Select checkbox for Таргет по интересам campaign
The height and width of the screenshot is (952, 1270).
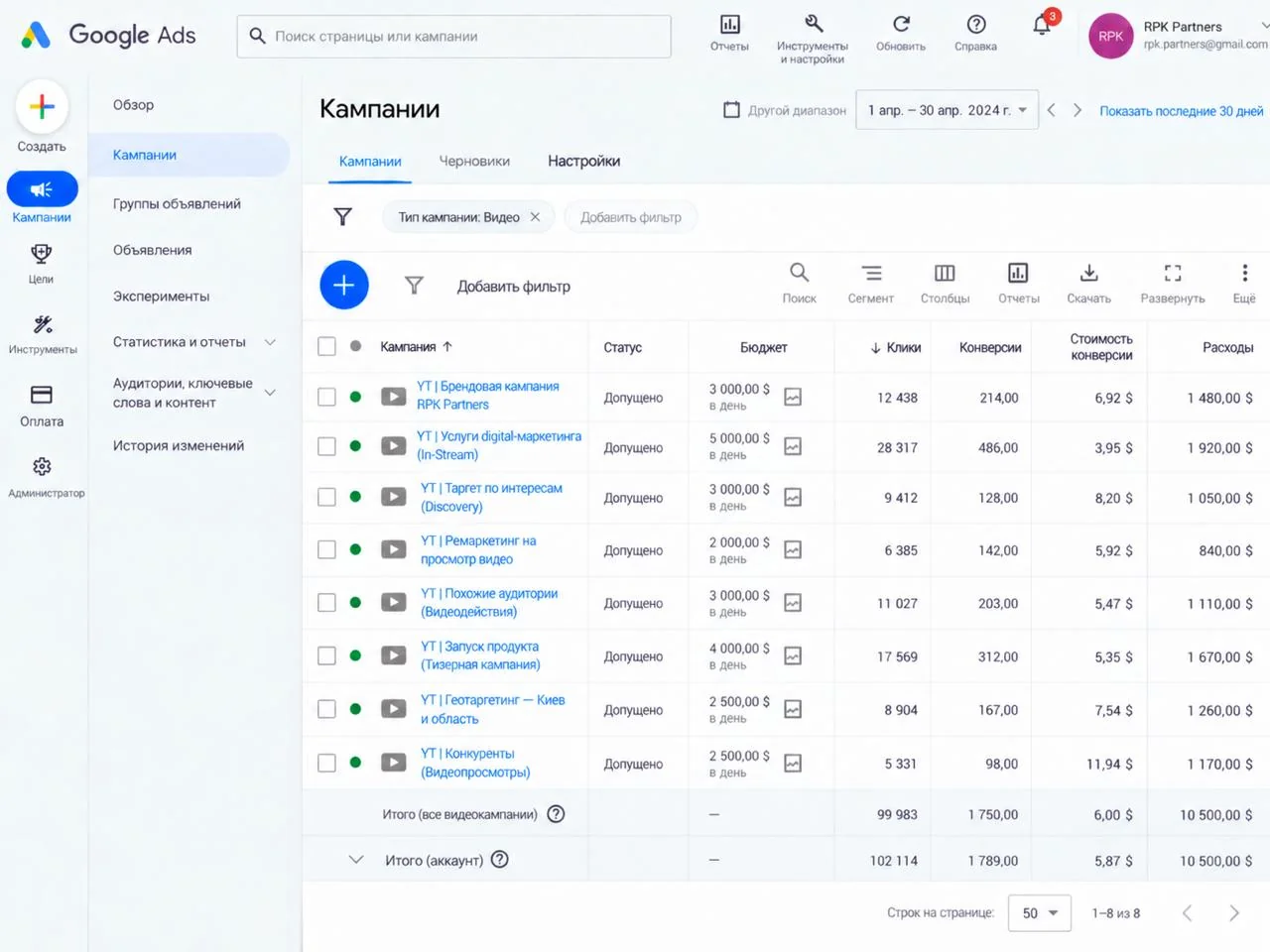tap(326, 497)
